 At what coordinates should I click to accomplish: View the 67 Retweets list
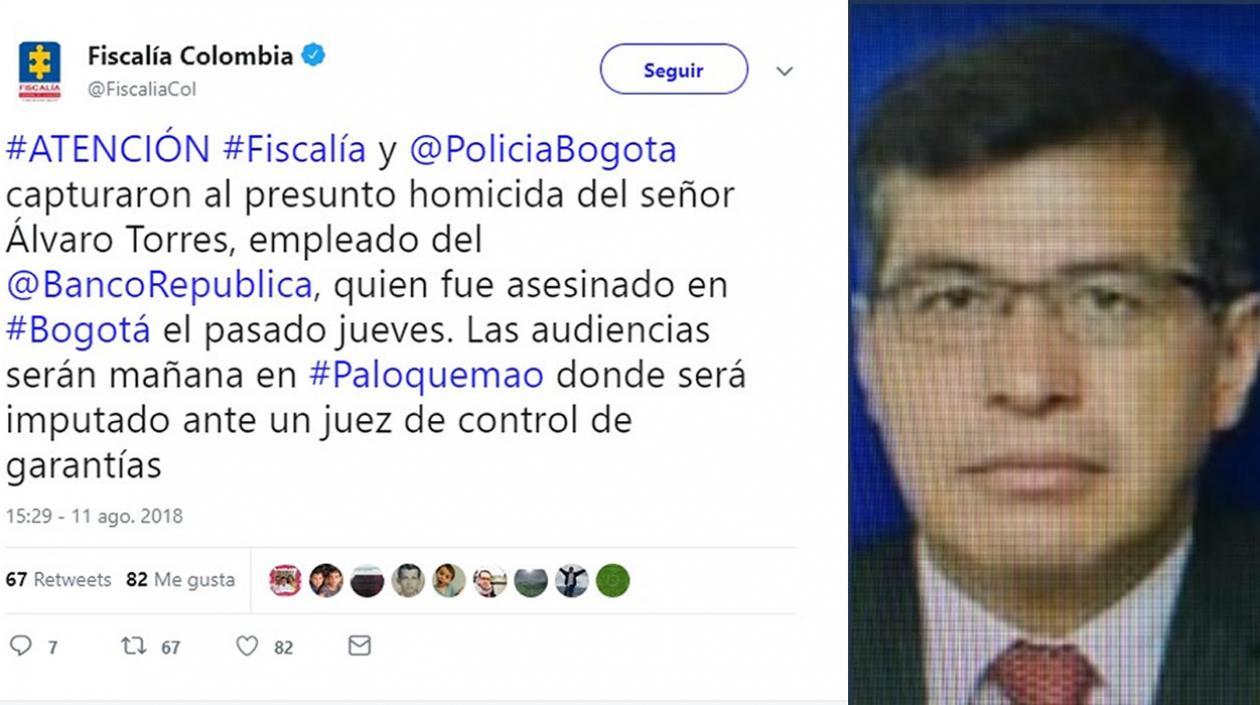tap(58, 580)
